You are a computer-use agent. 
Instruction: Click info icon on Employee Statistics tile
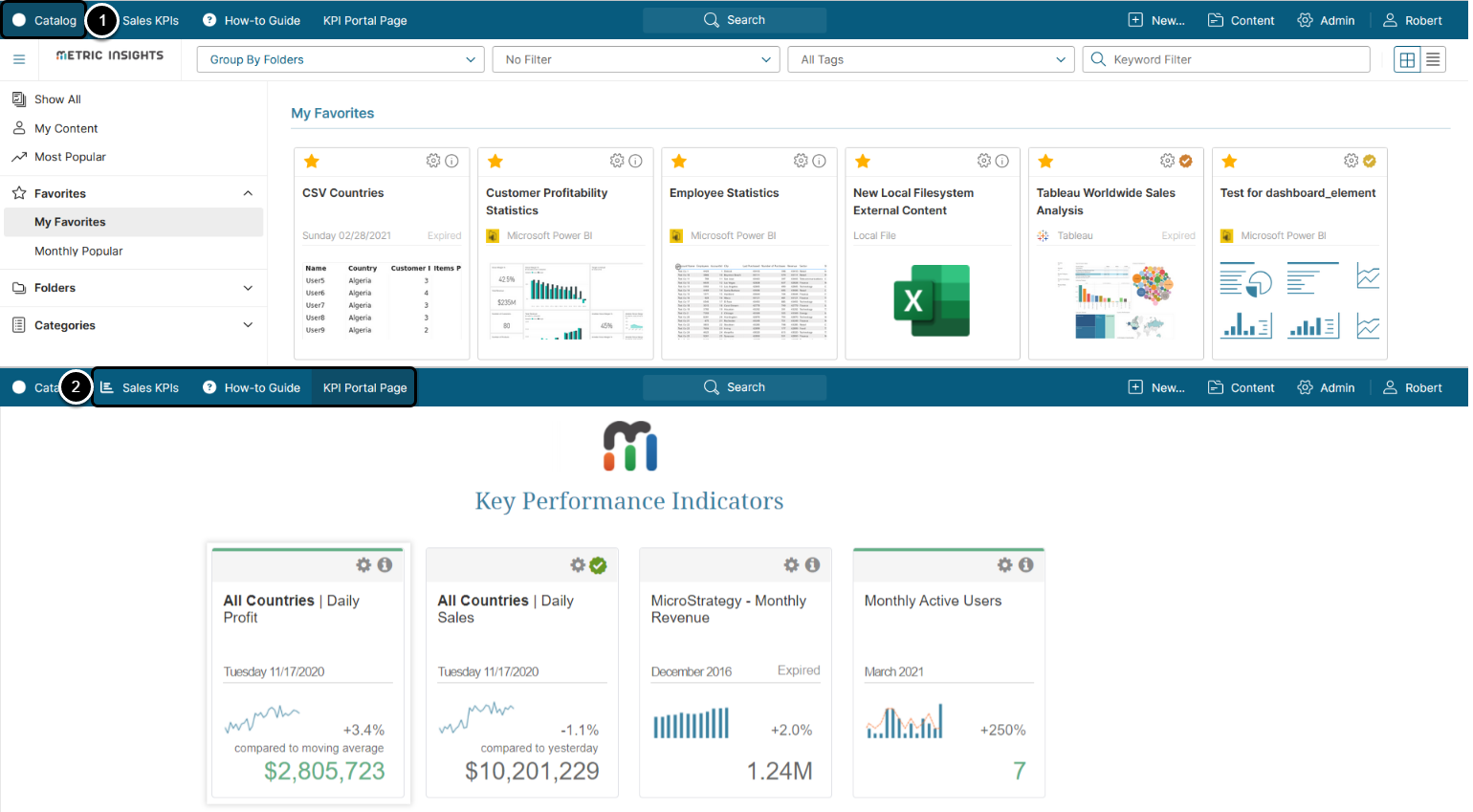coord(820,161)
